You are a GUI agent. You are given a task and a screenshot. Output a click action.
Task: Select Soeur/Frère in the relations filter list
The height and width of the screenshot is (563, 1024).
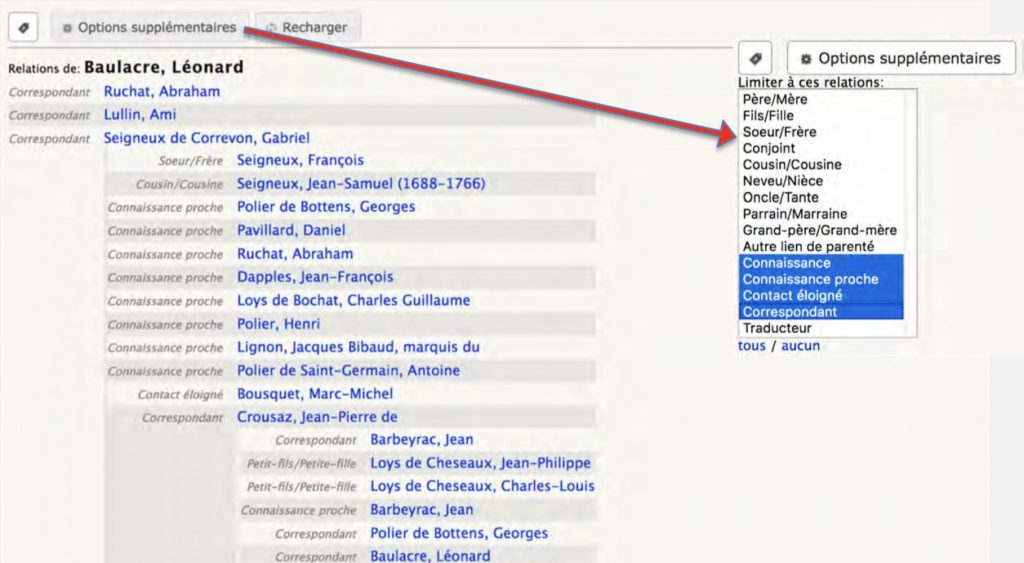781,132
